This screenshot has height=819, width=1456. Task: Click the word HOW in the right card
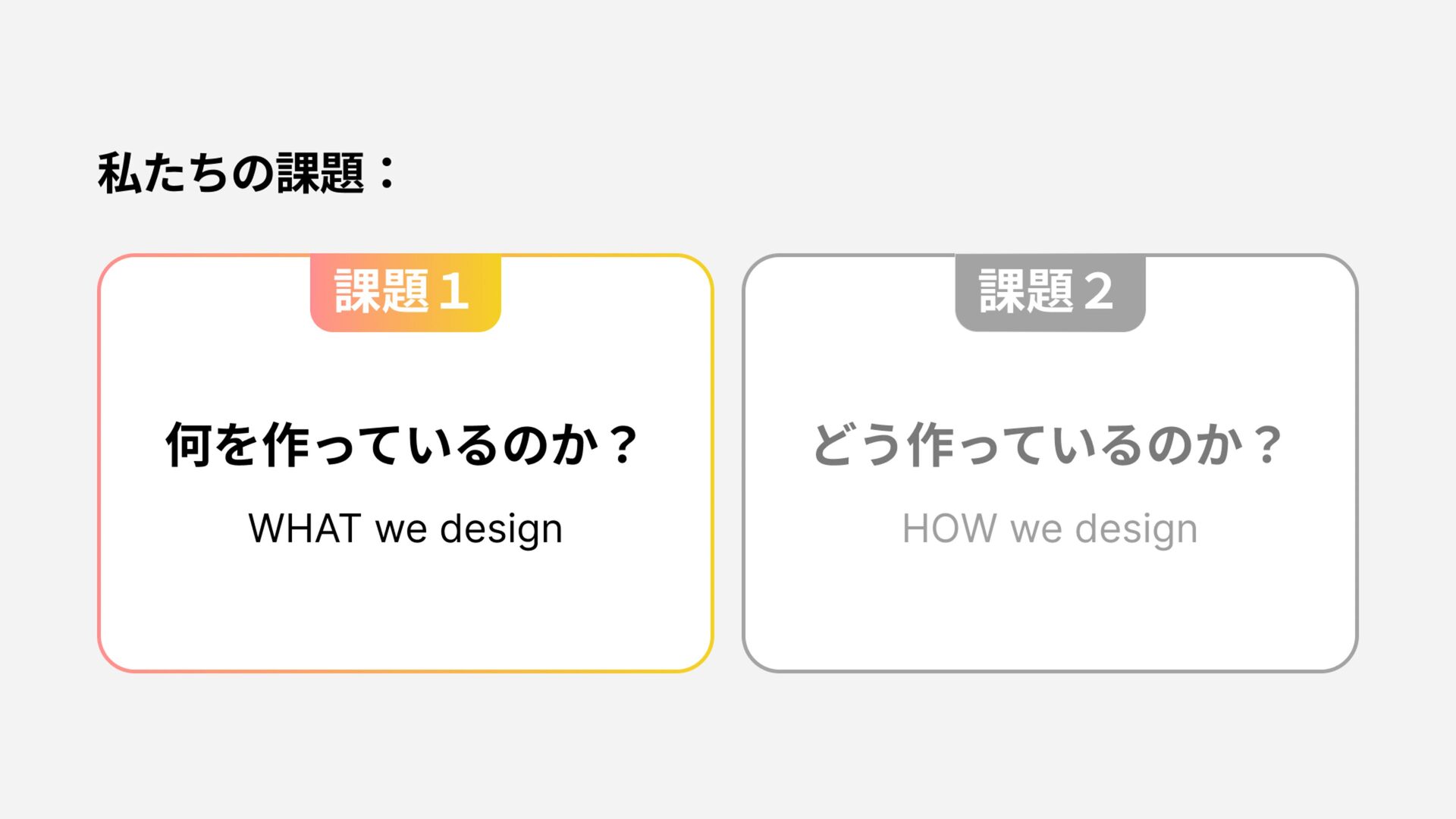(x=949, y=529)
